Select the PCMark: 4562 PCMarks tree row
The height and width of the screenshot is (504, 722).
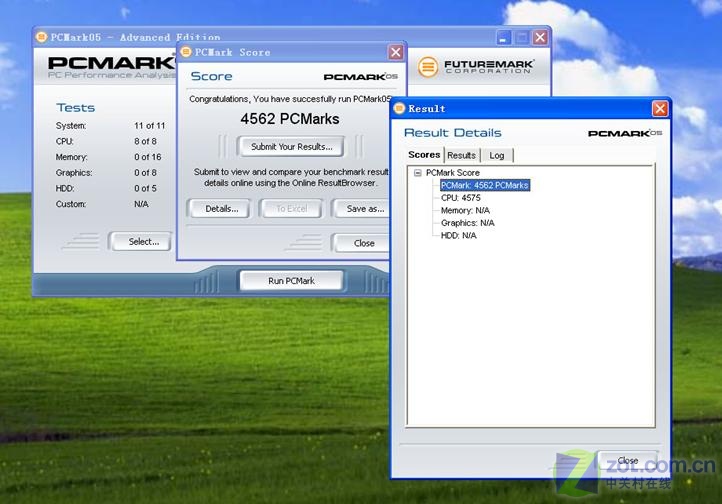point(485,185)
